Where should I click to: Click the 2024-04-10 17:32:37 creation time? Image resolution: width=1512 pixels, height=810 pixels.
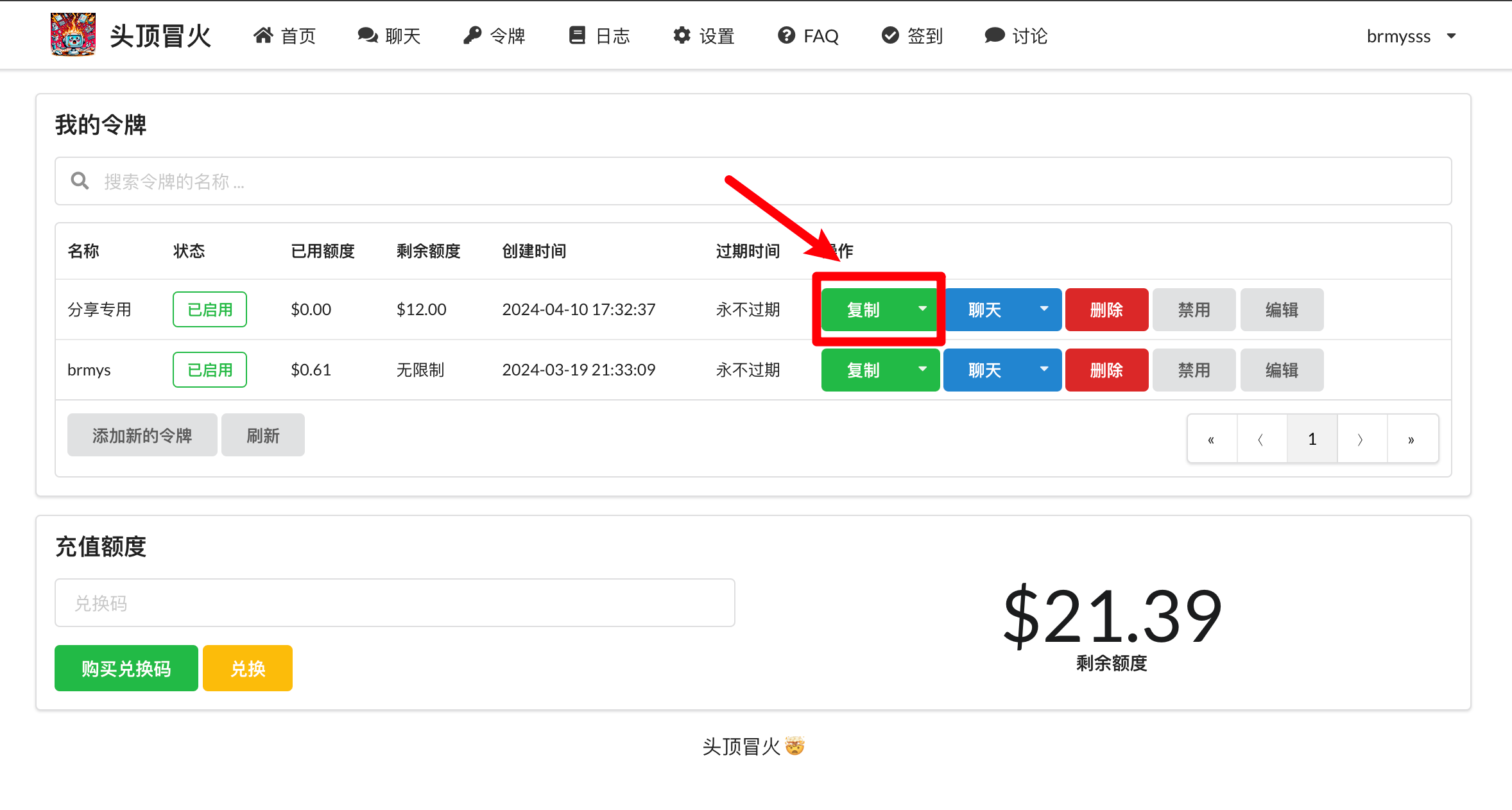pyautogui.click(x=579, y=309)
